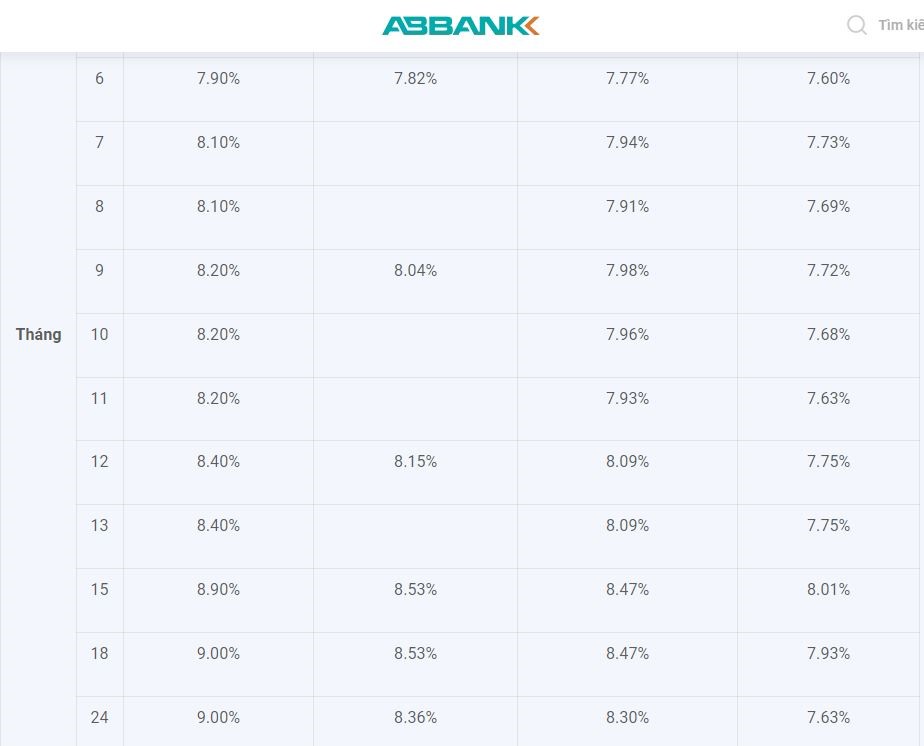Select the 8.15% rate cell
This screenshot has width=924, height=746.
coord(415,462)
